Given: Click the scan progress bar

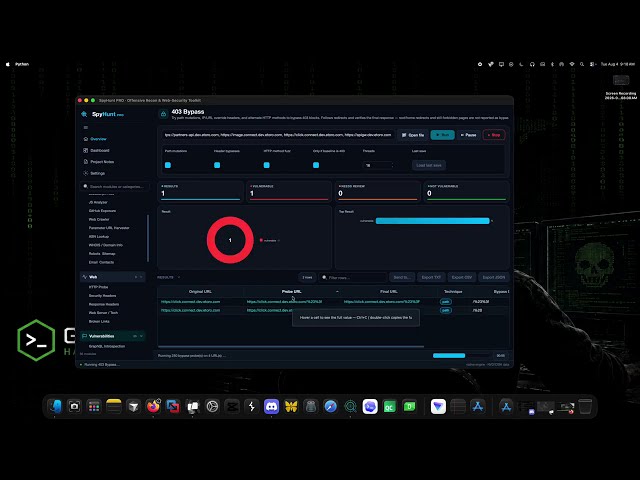Looking at the screenshot, I should 462,356.
